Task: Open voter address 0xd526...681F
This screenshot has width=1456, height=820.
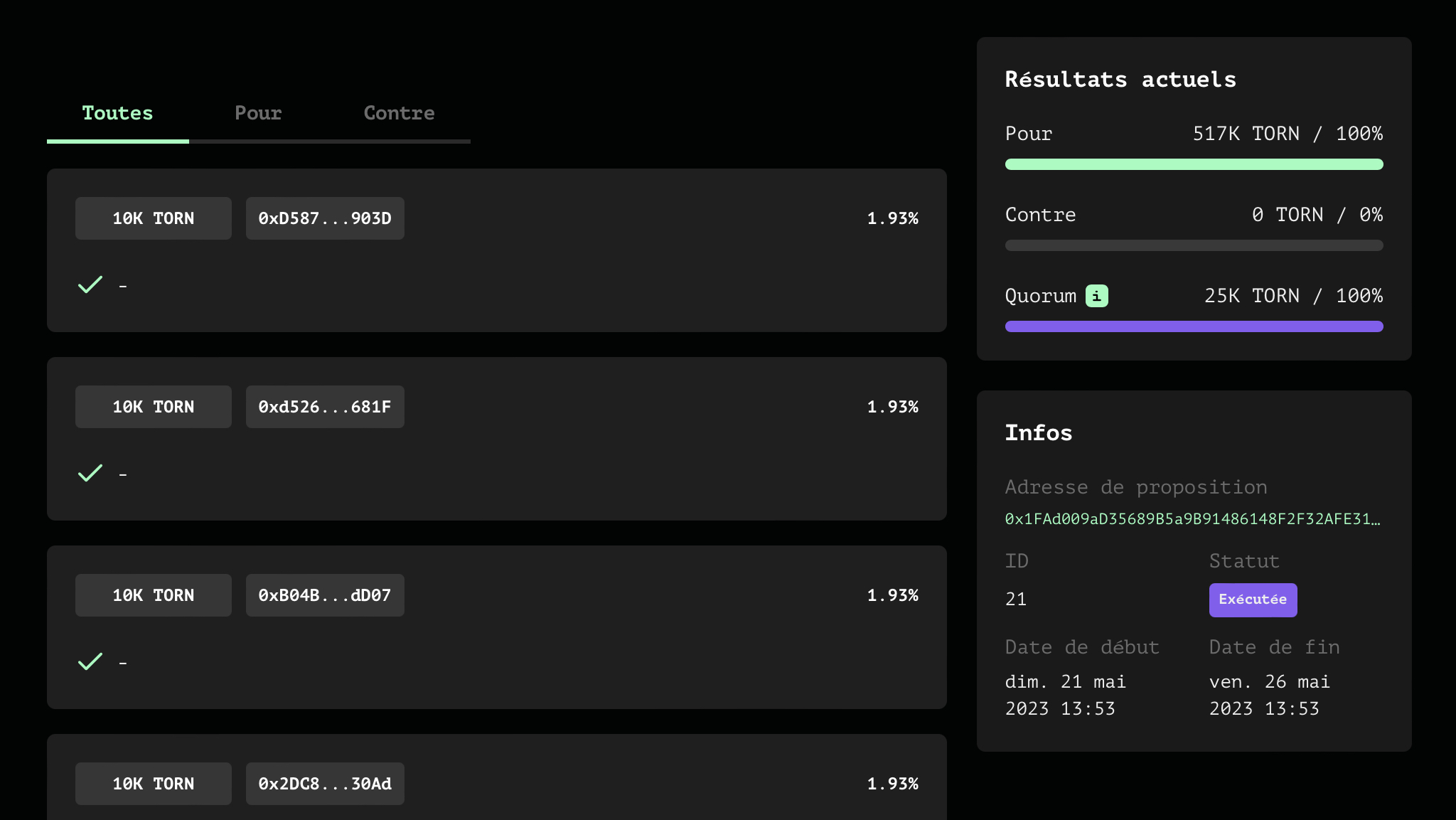Action: point(325,407)
